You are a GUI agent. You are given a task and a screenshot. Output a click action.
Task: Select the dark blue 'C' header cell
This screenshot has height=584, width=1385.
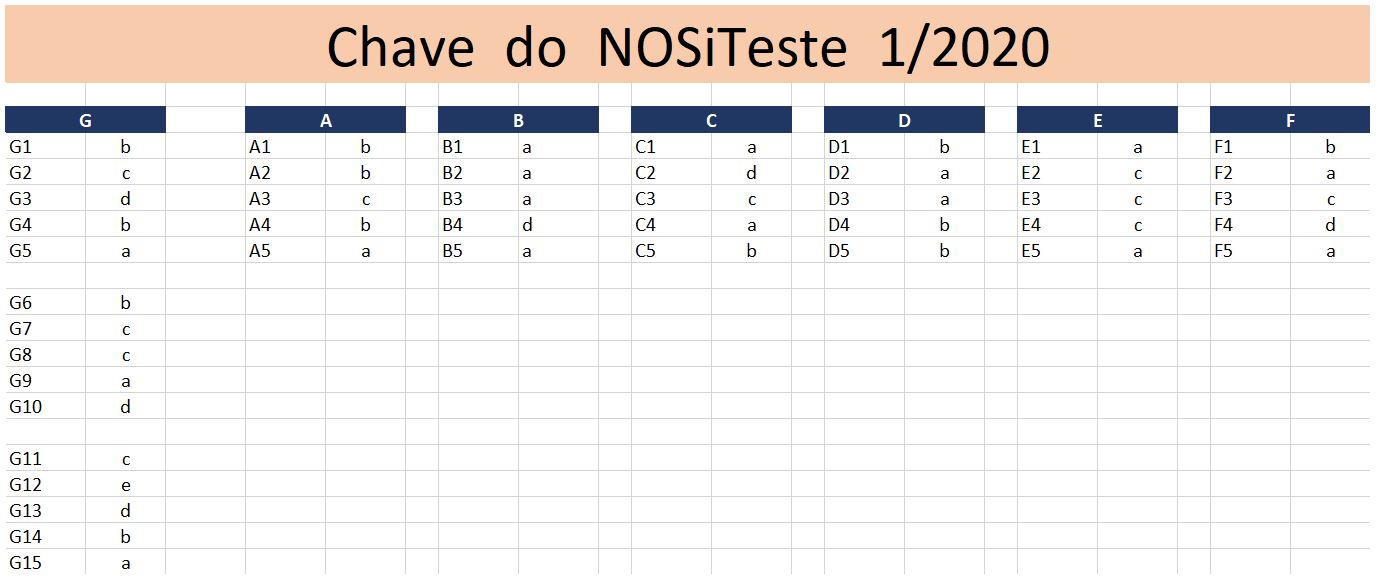711,120
